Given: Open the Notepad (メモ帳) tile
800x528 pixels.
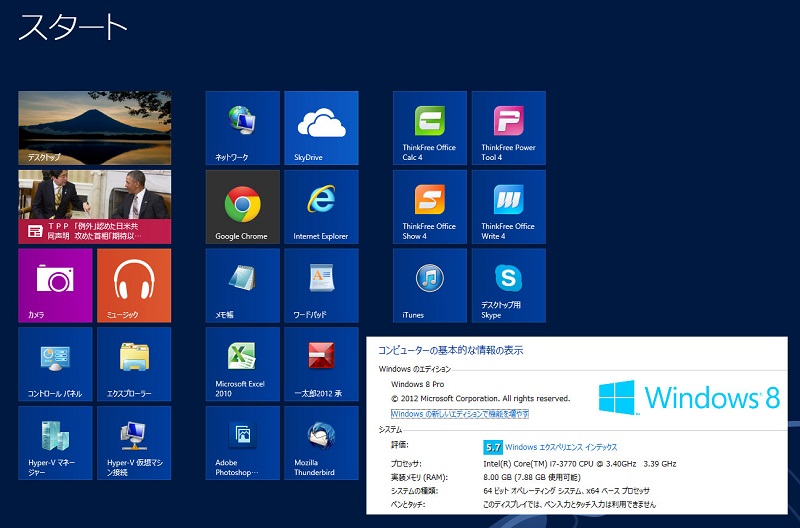Looking at the screenshot, I should point(243,286).
